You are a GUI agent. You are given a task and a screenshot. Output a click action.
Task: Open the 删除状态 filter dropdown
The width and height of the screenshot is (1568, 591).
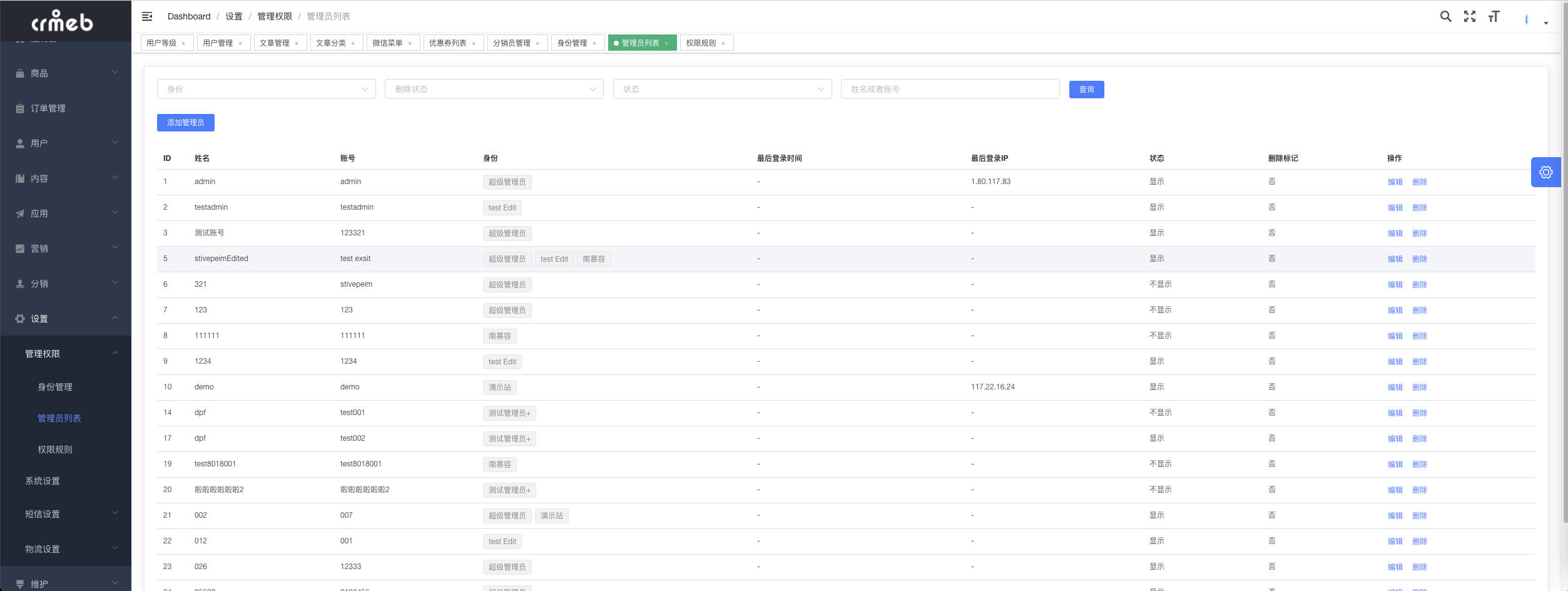(x=494, y=89)
